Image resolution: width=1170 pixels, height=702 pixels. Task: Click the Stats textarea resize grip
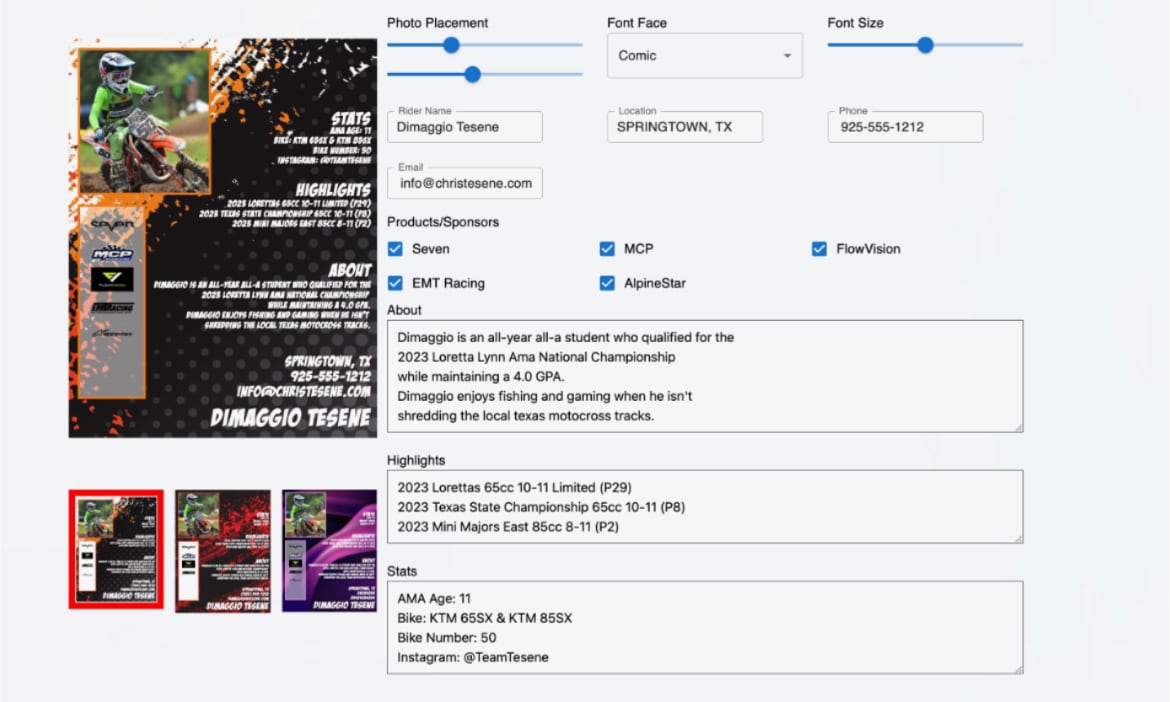[1018, 669]
